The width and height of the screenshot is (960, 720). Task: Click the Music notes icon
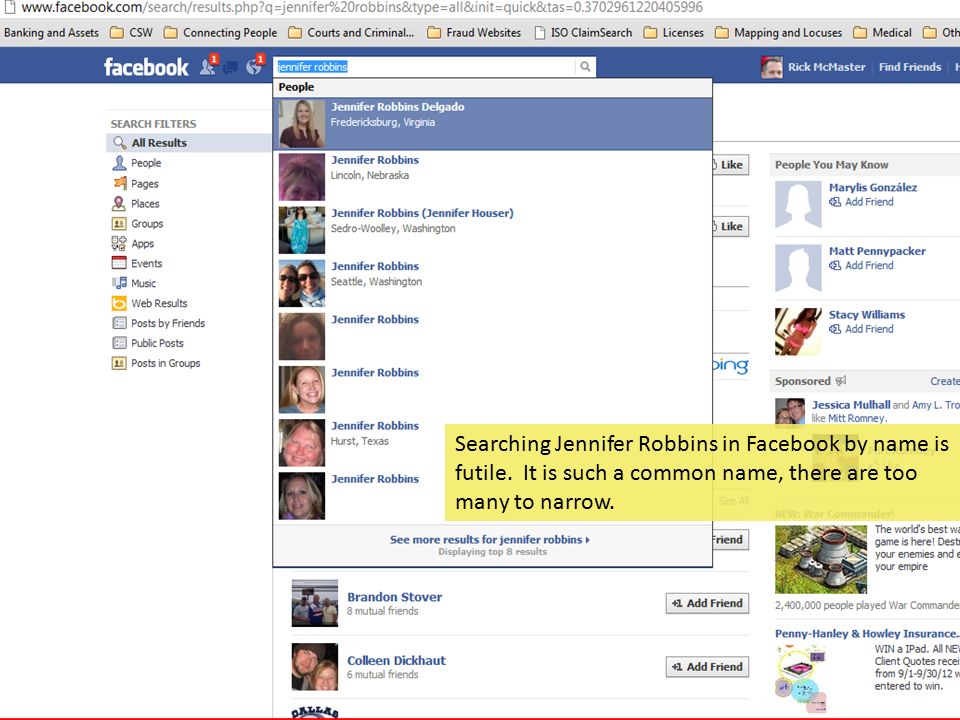pos(119,283)
